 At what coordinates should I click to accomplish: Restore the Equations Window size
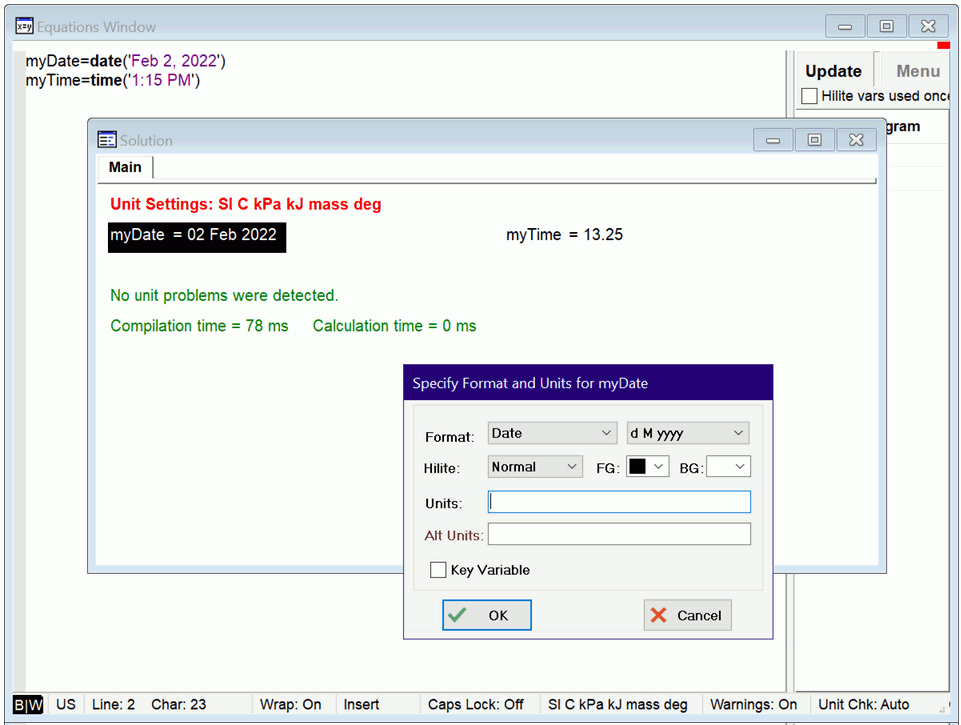[x=886, y=27]
